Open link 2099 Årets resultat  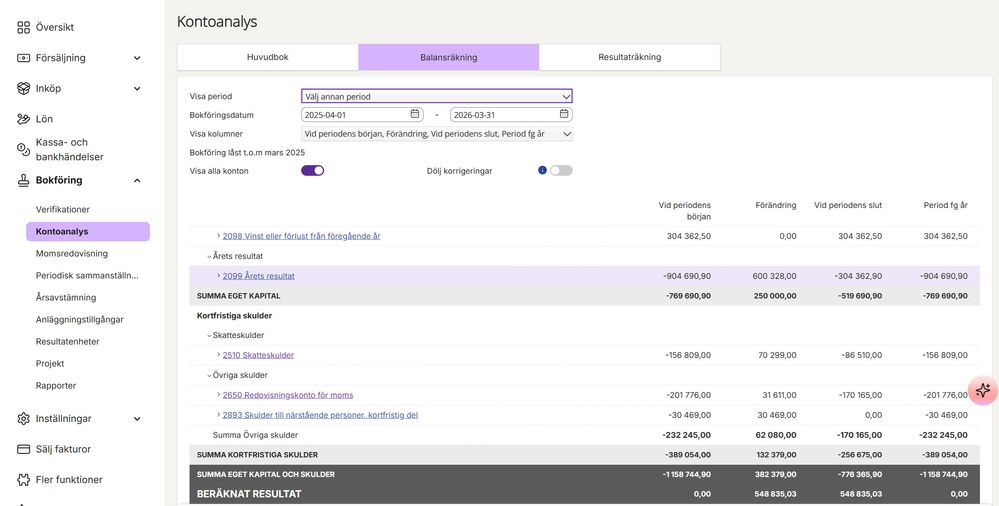point(259,276)
